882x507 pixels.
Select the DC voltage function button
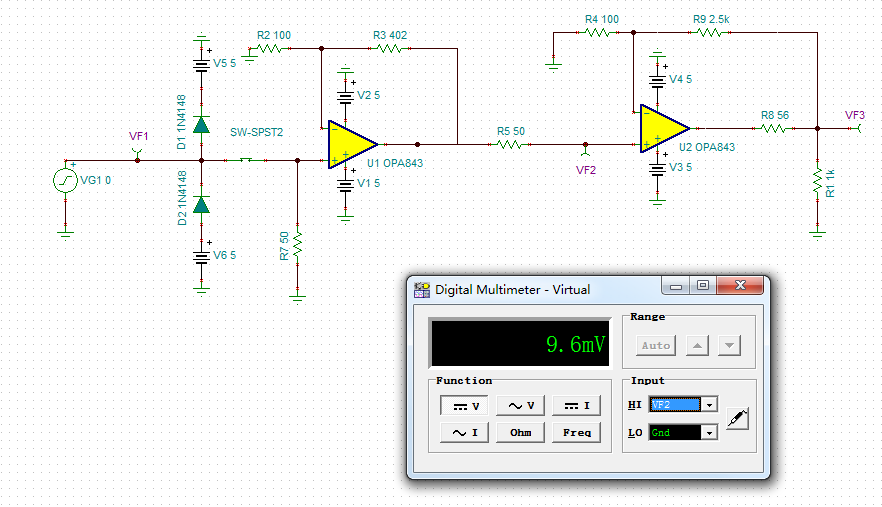(x=464, y=406)
